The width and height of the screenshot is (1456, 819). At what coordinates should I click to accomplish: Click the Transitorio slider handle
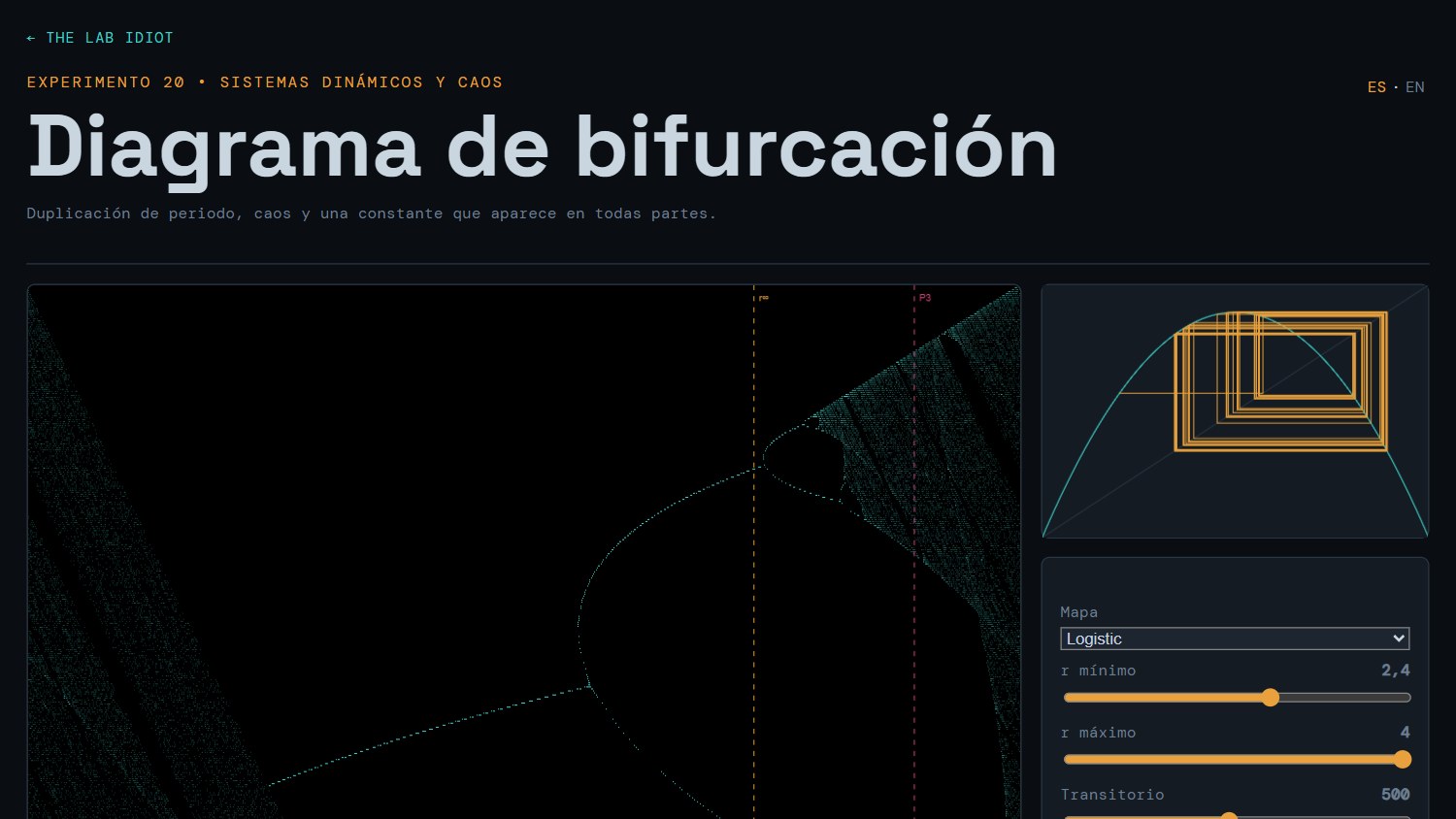tap(1229, 816)
